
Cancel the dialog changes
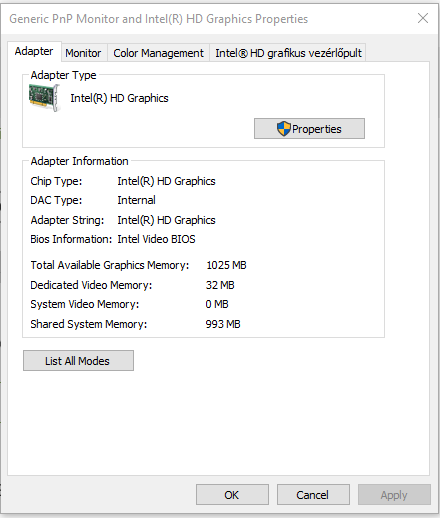click(313, 495)
